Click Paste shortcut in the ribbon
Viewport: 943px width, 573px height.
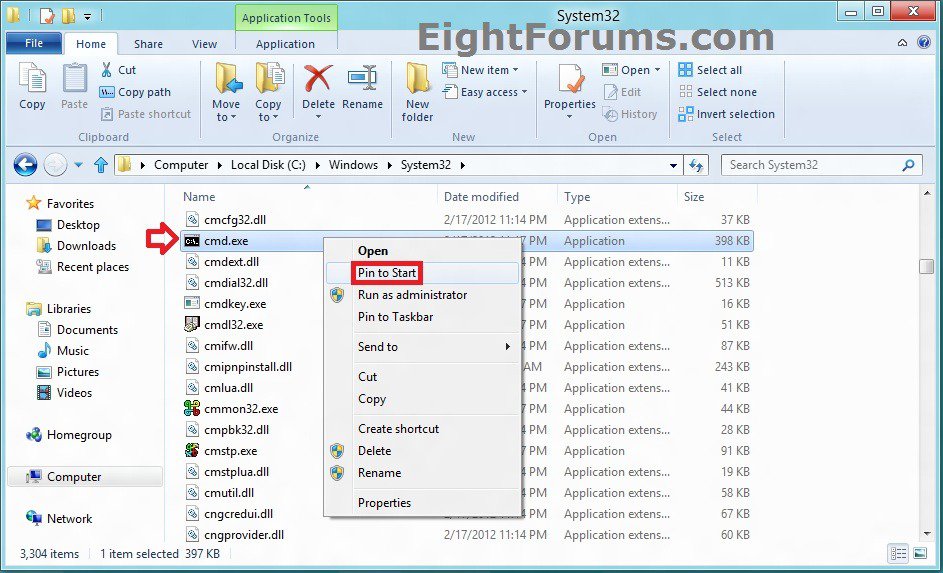pyautogui.click(x=146, y=114)
